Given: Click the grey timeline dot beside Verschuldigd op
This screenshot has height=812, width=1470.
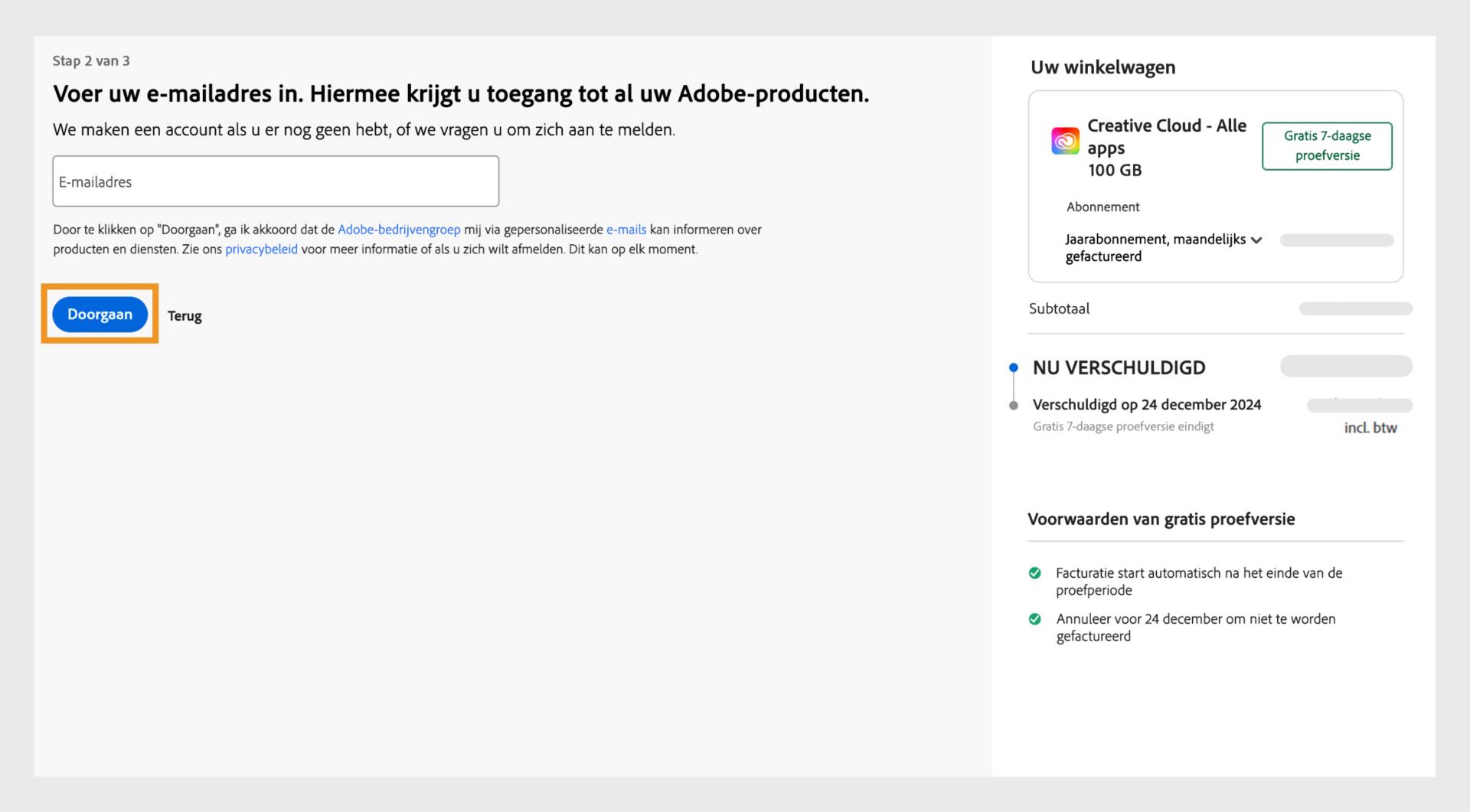Looking at the screenshot, I should (x=1014, y=406).
